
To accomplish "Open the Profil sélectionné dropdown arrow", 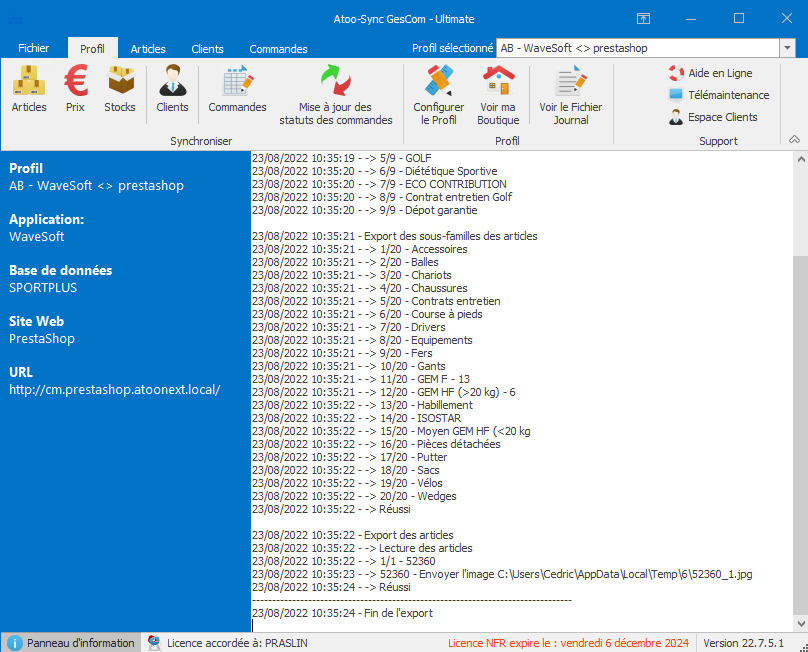I will point(787,48).
